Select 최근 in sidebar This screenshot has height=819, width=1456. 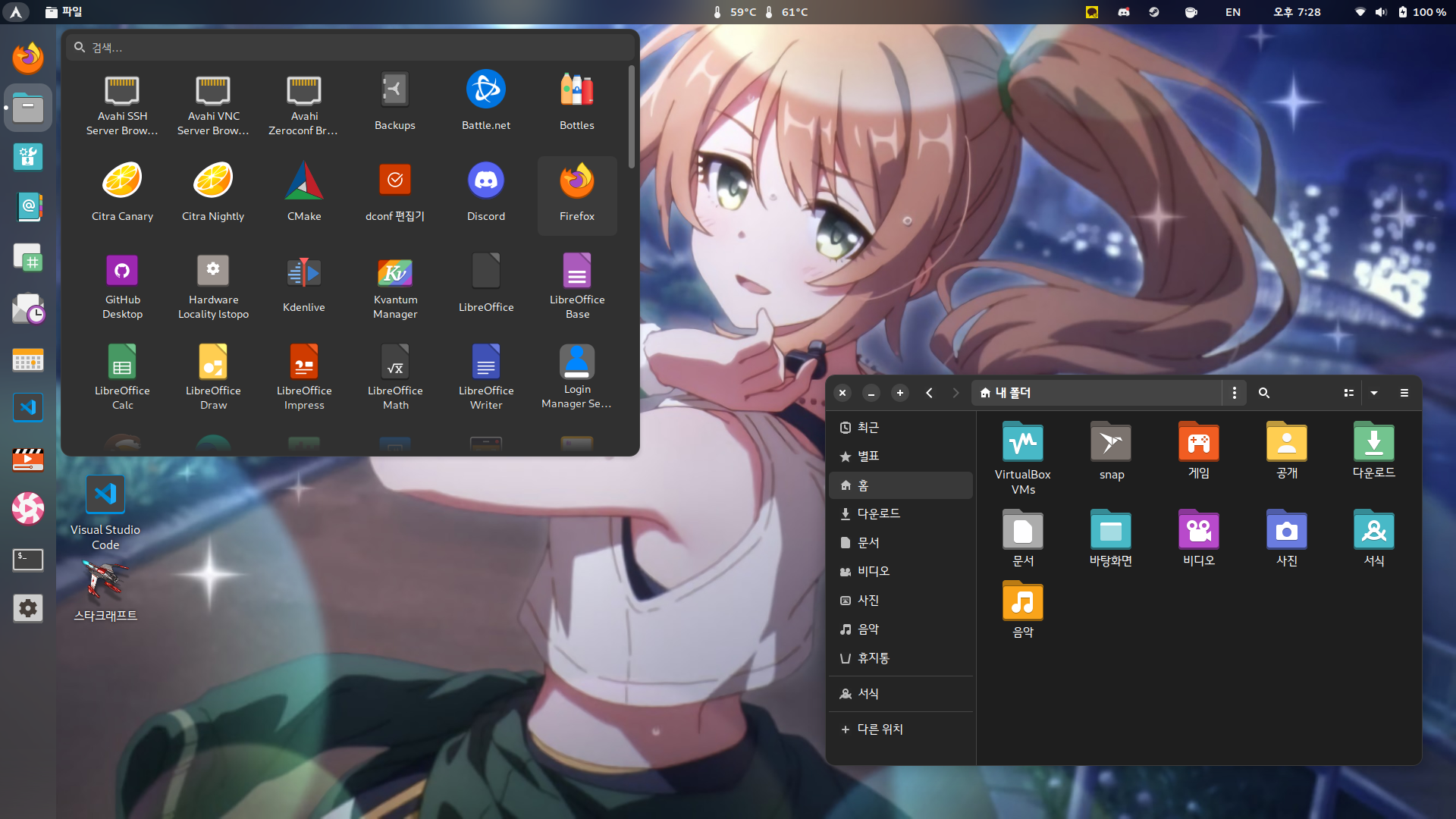point(901,428)
